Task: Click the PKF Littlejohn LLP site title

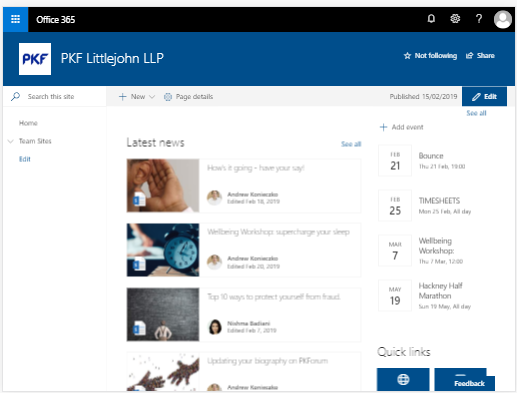Action: pos(112,58)
